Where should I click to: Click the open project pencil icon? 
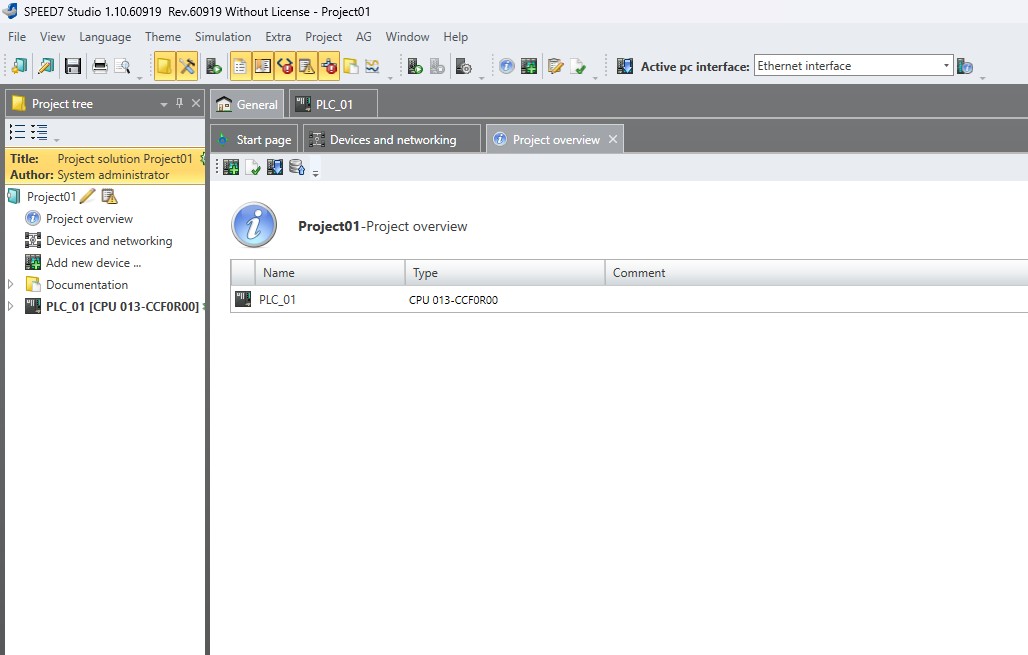46,66
